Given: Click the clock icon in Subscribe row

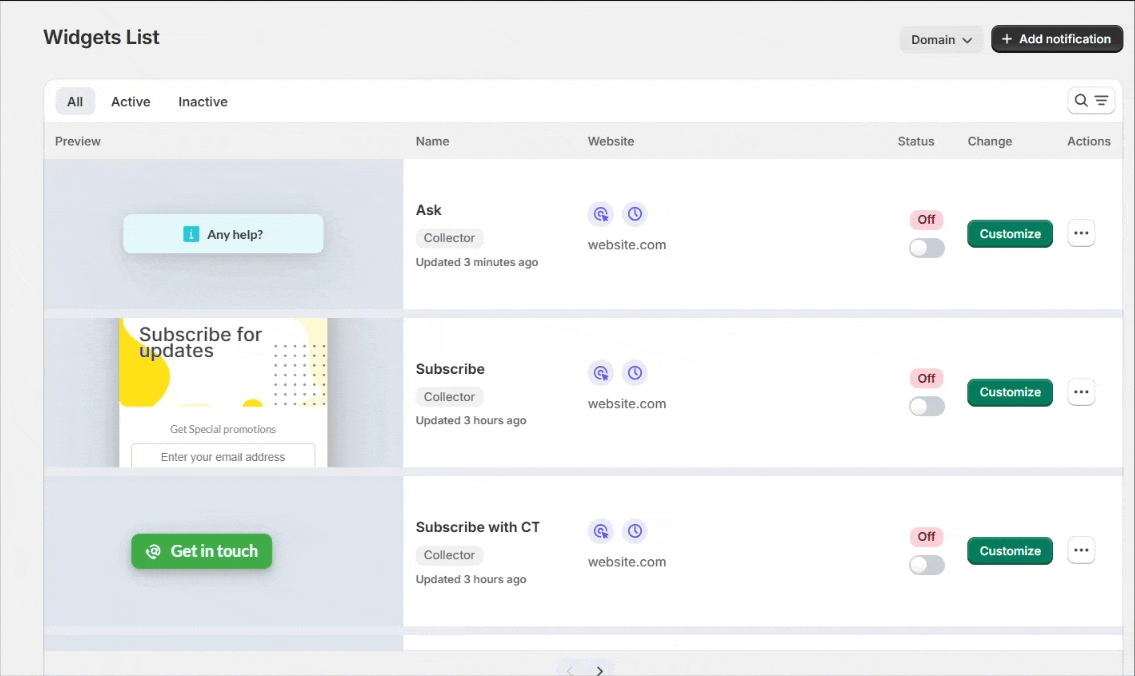Looking at the screenshot, I should (634, 373).
